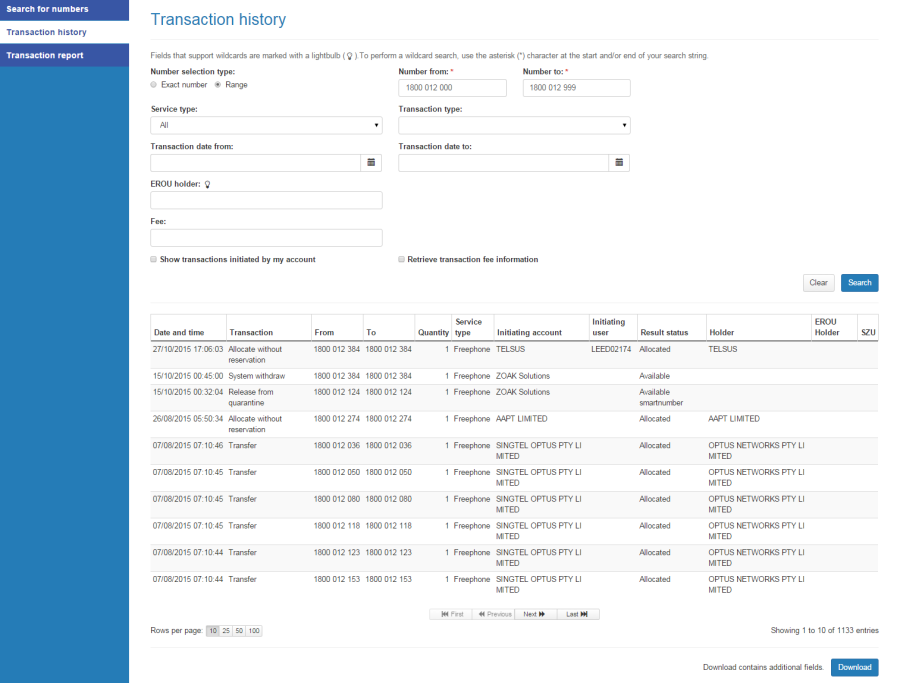Open the Transaction type dropdown
Screen dimensions: 900x683
(623, 125)
